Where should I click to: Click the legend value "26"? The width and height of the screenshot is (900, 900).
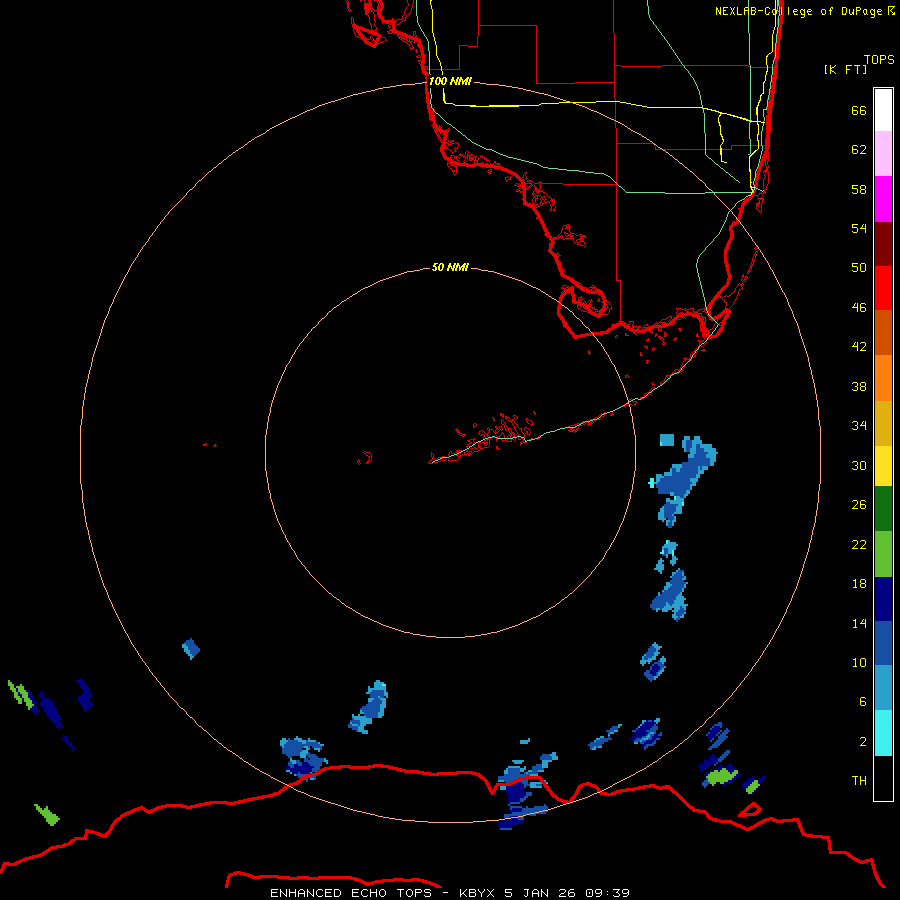tap(859, 505)
